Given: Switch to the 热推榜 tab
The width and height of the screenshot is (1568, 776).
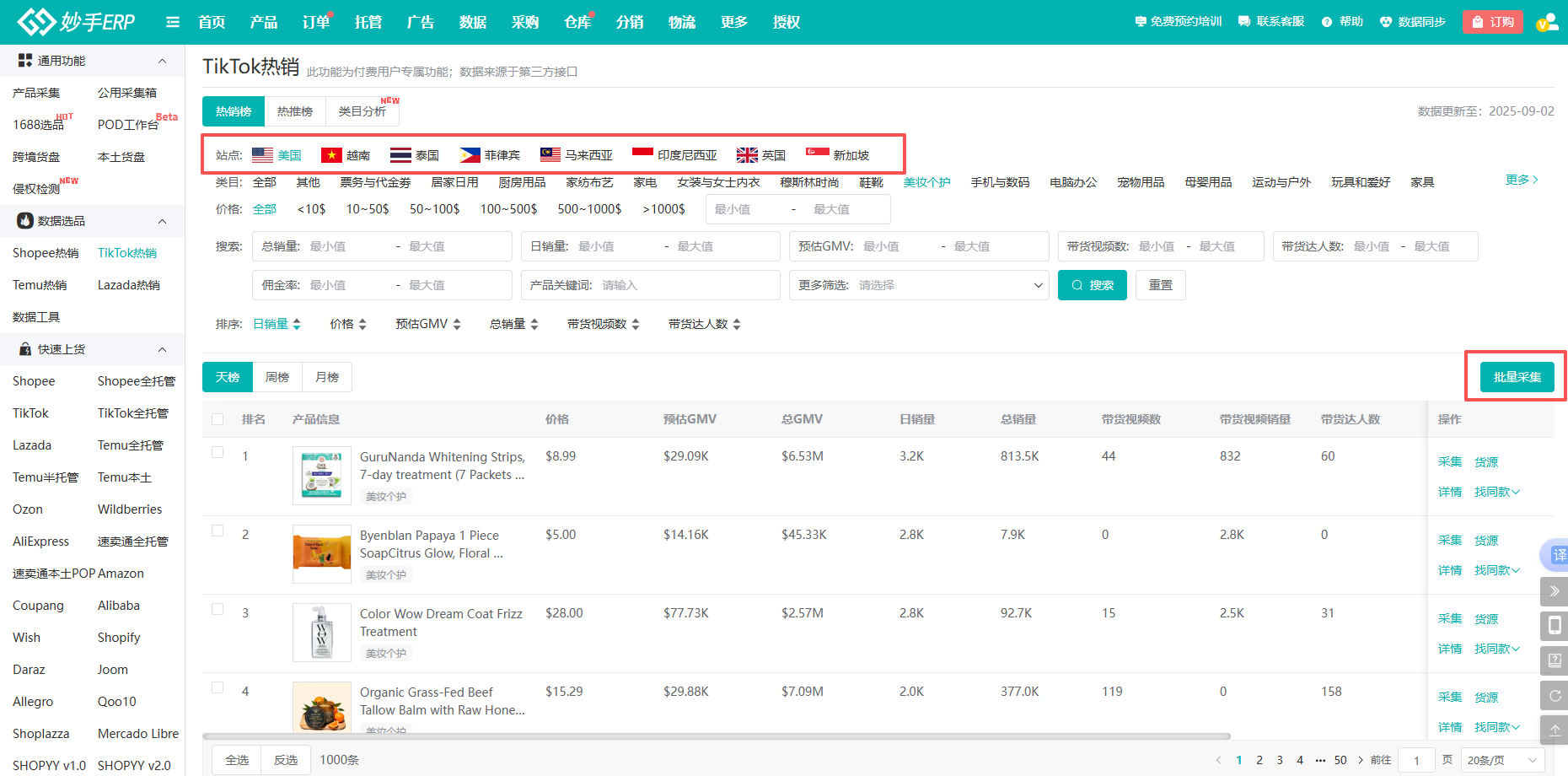Looking at the screenshot, I should click(295, 111).
